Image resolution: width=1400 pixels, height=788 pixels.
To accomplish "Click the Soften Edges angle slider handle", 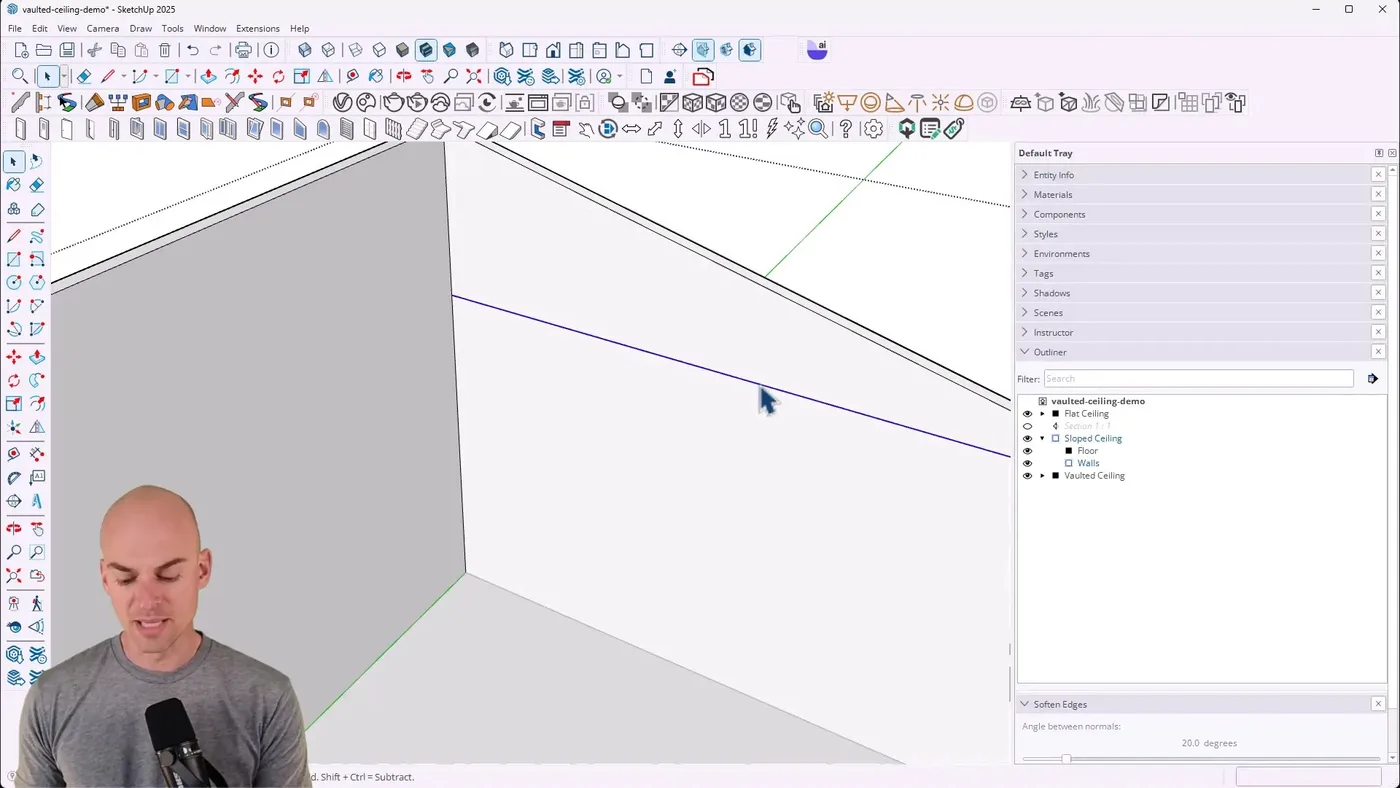I will [x=1066, y=759].
